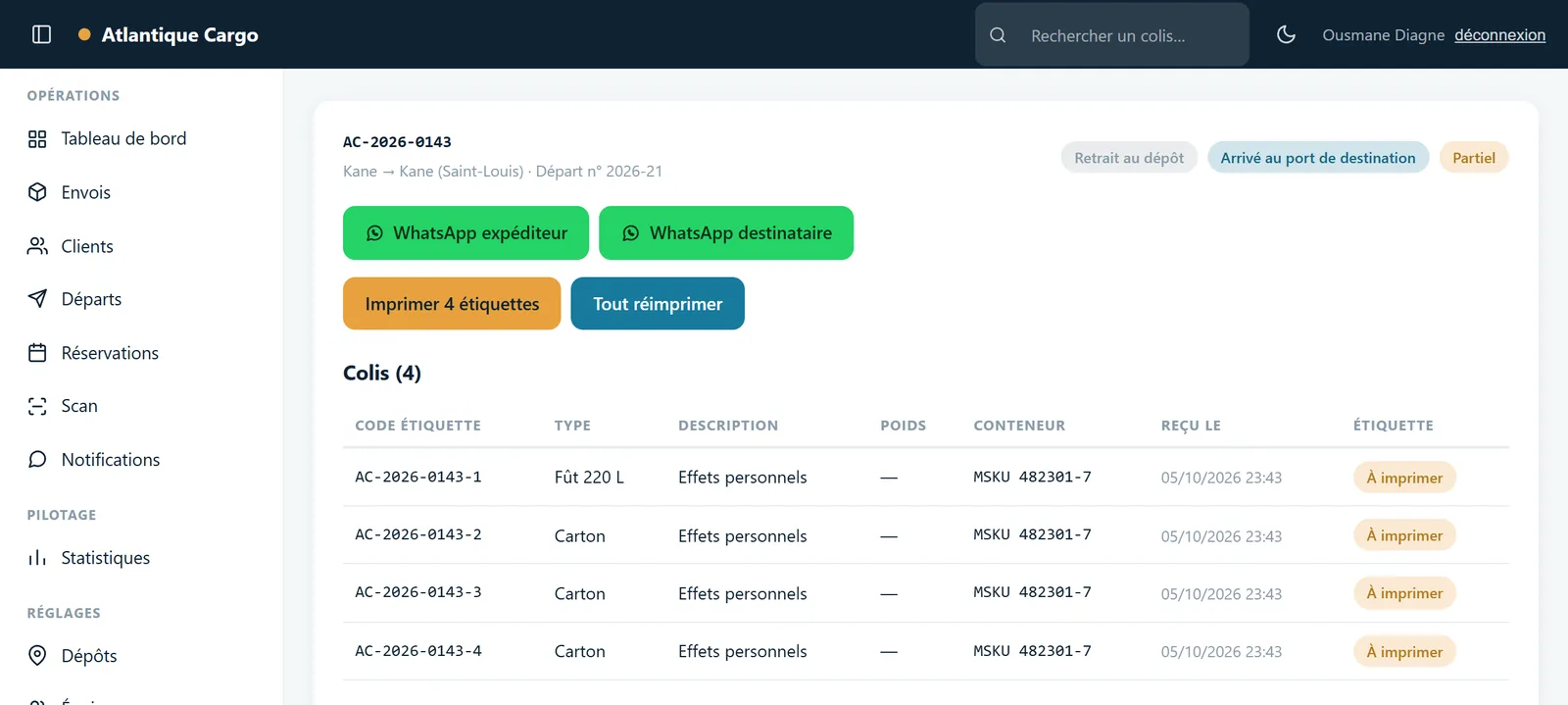The image size is (1568, 705).
Task: Click the Départs paper plane icon
Action: point(37,299)
